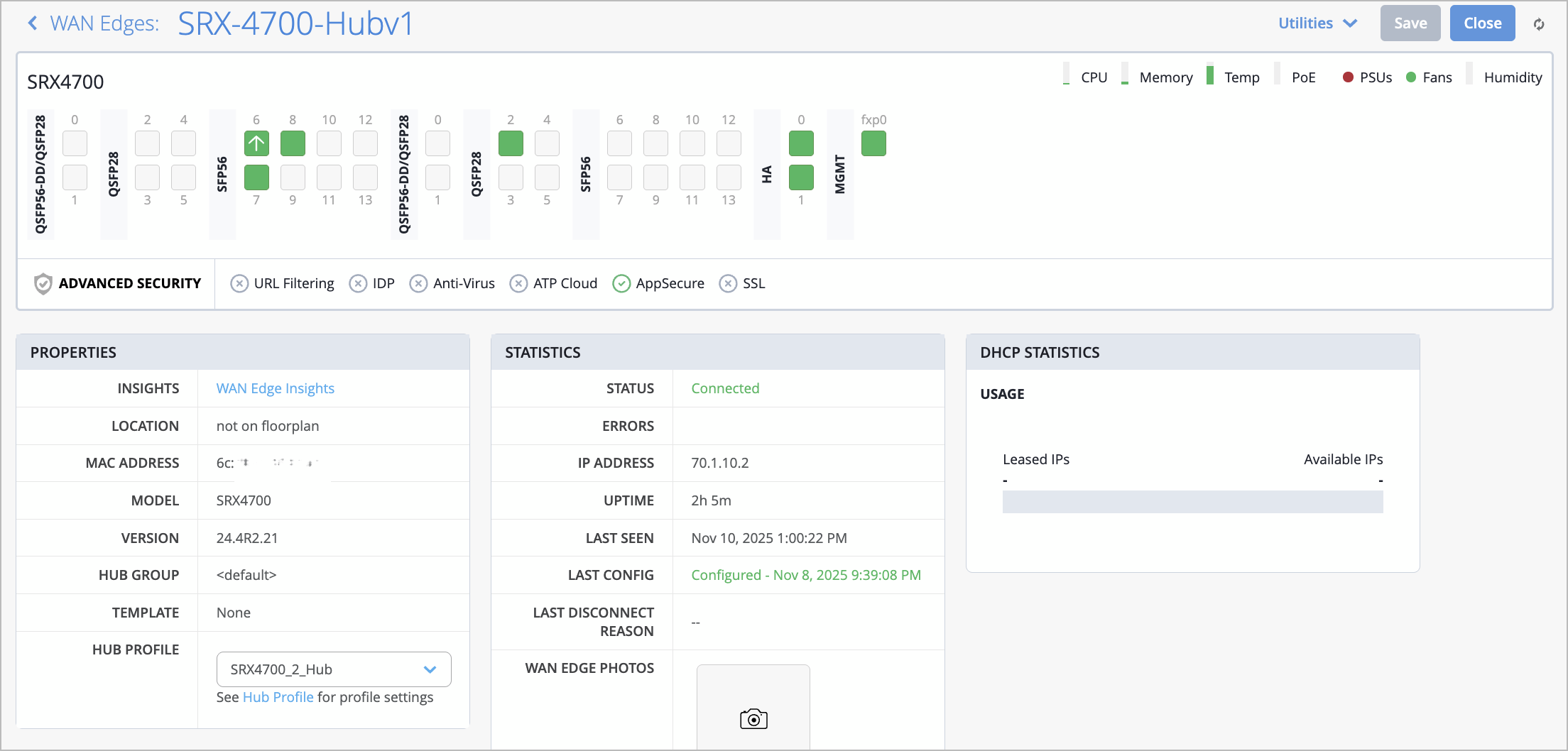Go back using the left chevron arrow
1568x751 pixels.
[x=33, y=23]
